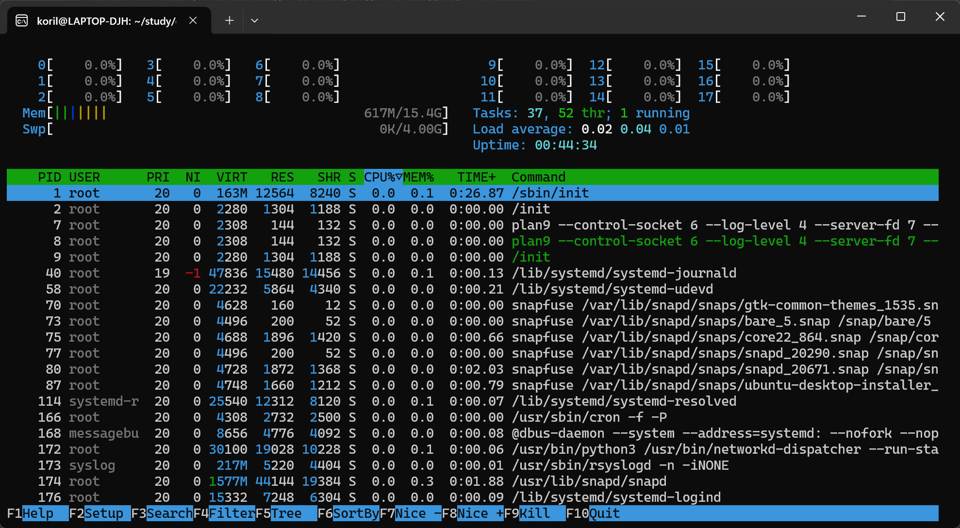Screen dimensions: 960x528
Task: Maximize the terminal window
Action: point(900,17)
